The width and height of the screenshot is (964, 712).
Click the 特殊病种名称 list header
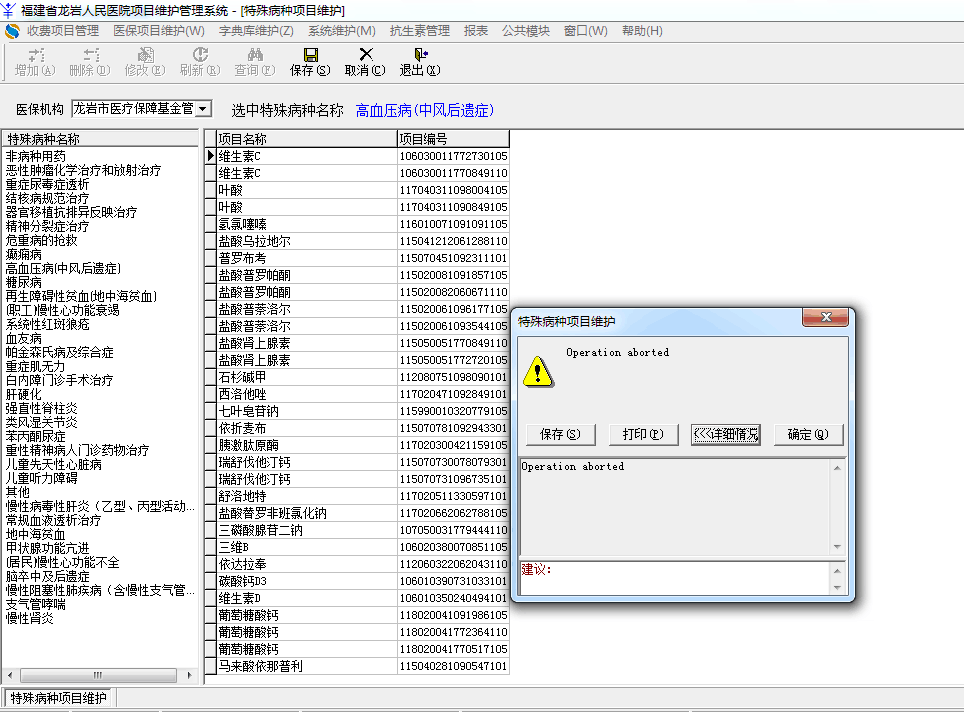pos(100,139)
